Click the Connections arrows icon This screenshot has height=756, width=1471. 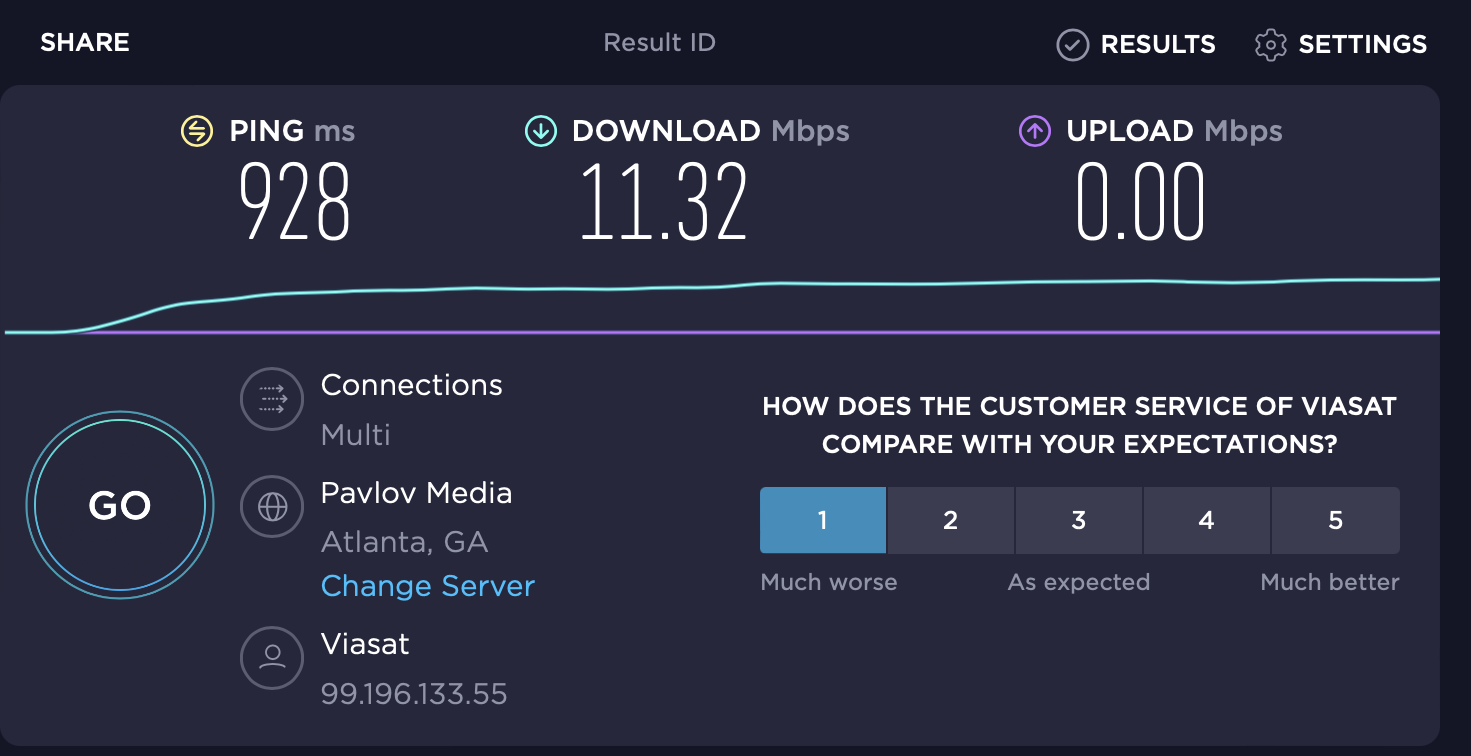point(272,400)
